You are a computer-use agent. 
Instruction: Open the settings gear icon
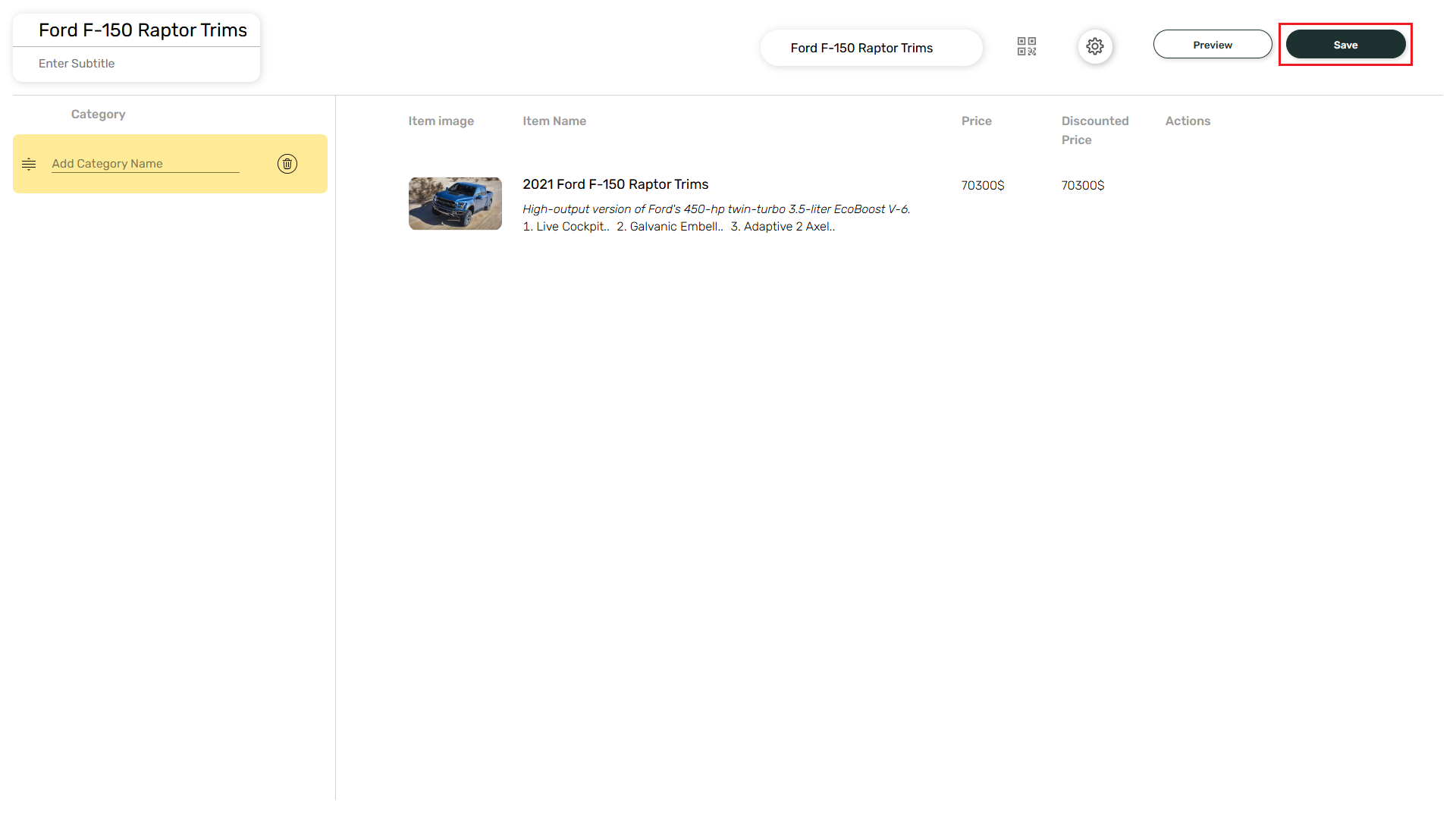(1094, 46)
